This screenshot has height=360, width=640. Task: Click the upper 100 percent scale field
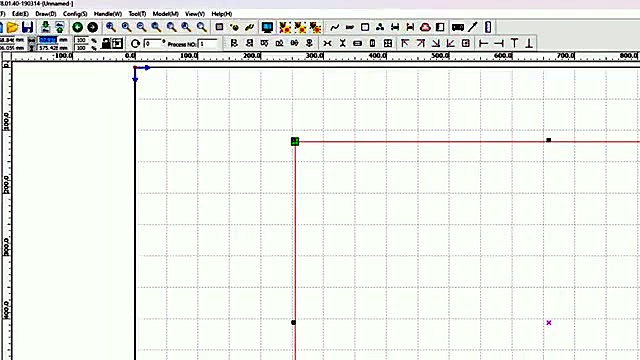(82, 40)
